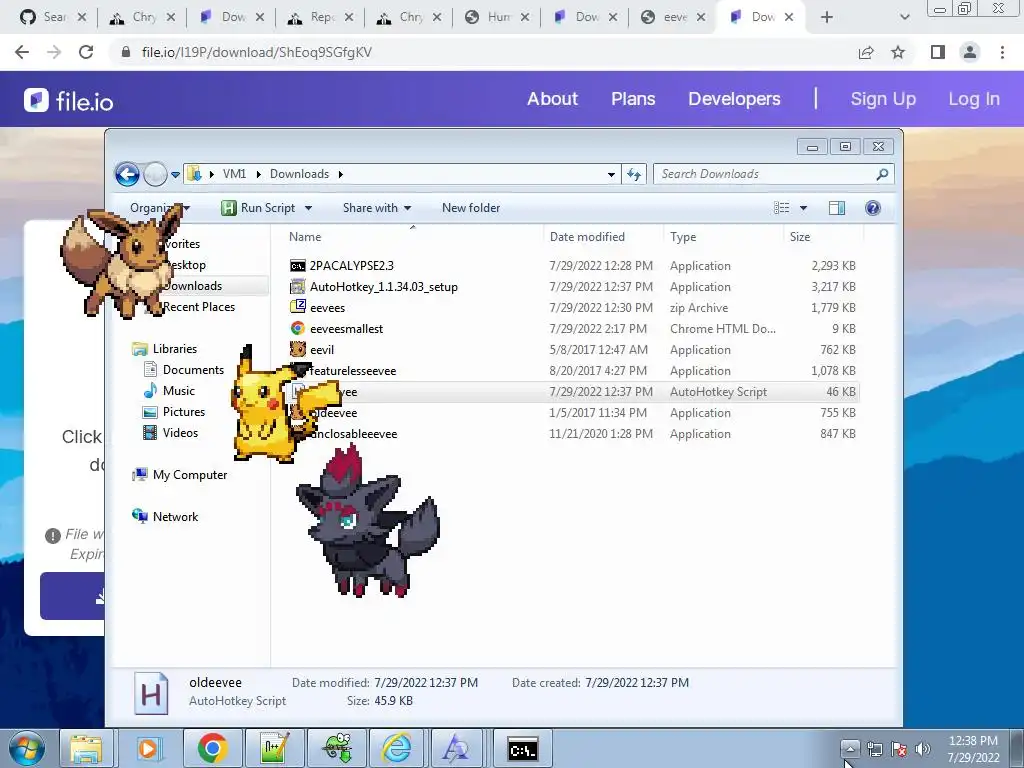This screenshot has height=768, width=1024.
Task: Refresh the Downloads folder view
Action: click(x=633, y=174)
